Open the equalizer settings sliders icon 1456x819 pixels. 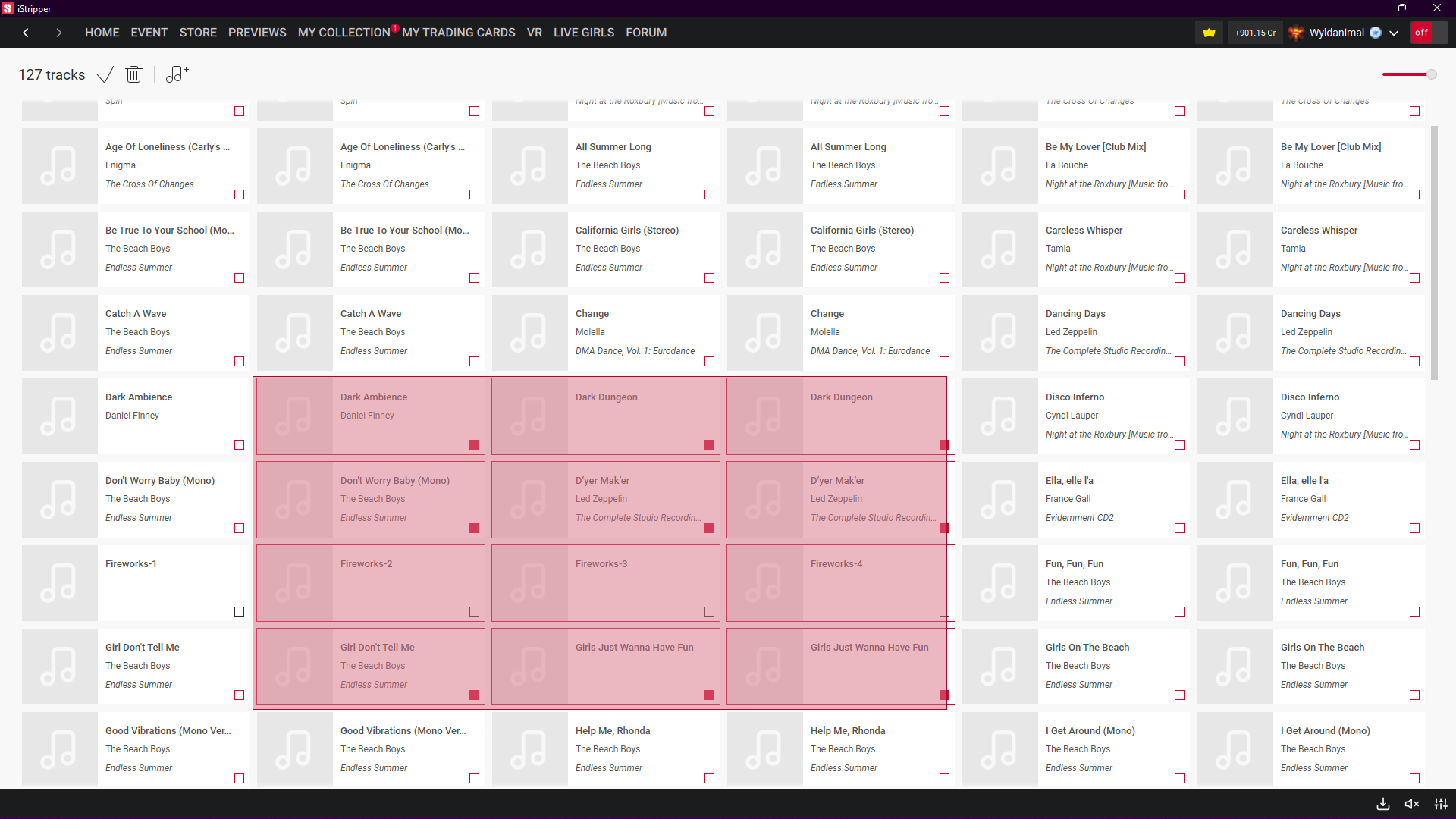[1440, 804]
